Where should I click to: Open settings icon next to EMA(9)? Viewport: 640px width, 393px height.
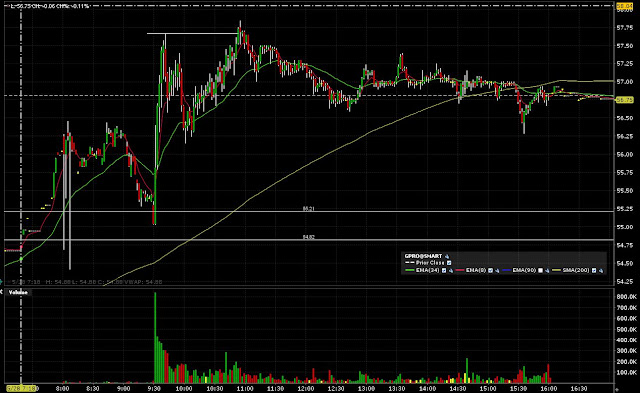[x=497, y=271]
